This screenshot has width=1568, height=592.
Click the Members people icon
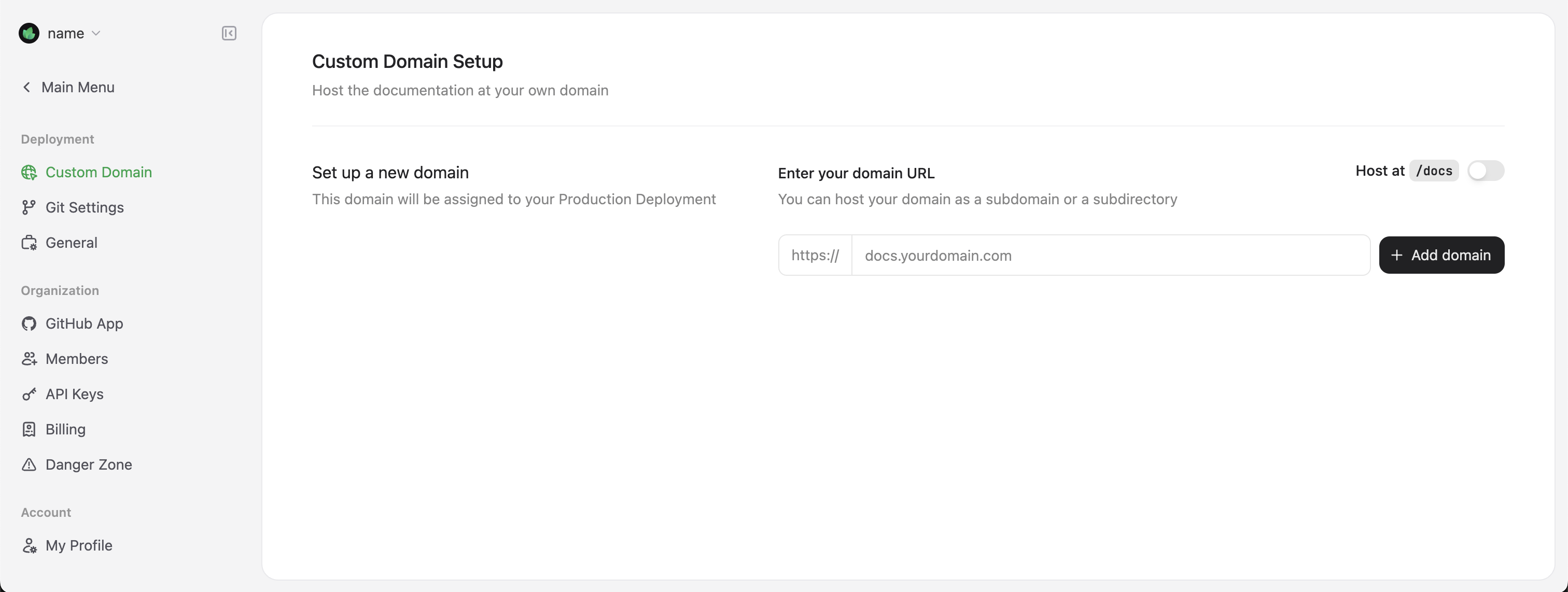pyautogui.click(x=29, y=359)
